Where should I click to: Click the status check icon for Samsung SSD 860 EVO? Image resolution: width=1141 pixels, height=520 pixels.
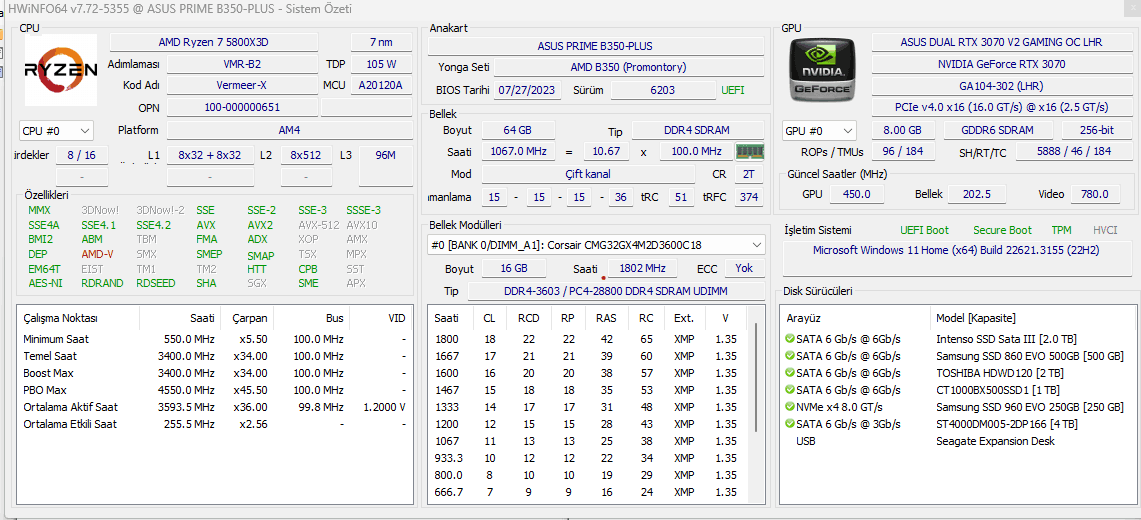click(790, 356)
